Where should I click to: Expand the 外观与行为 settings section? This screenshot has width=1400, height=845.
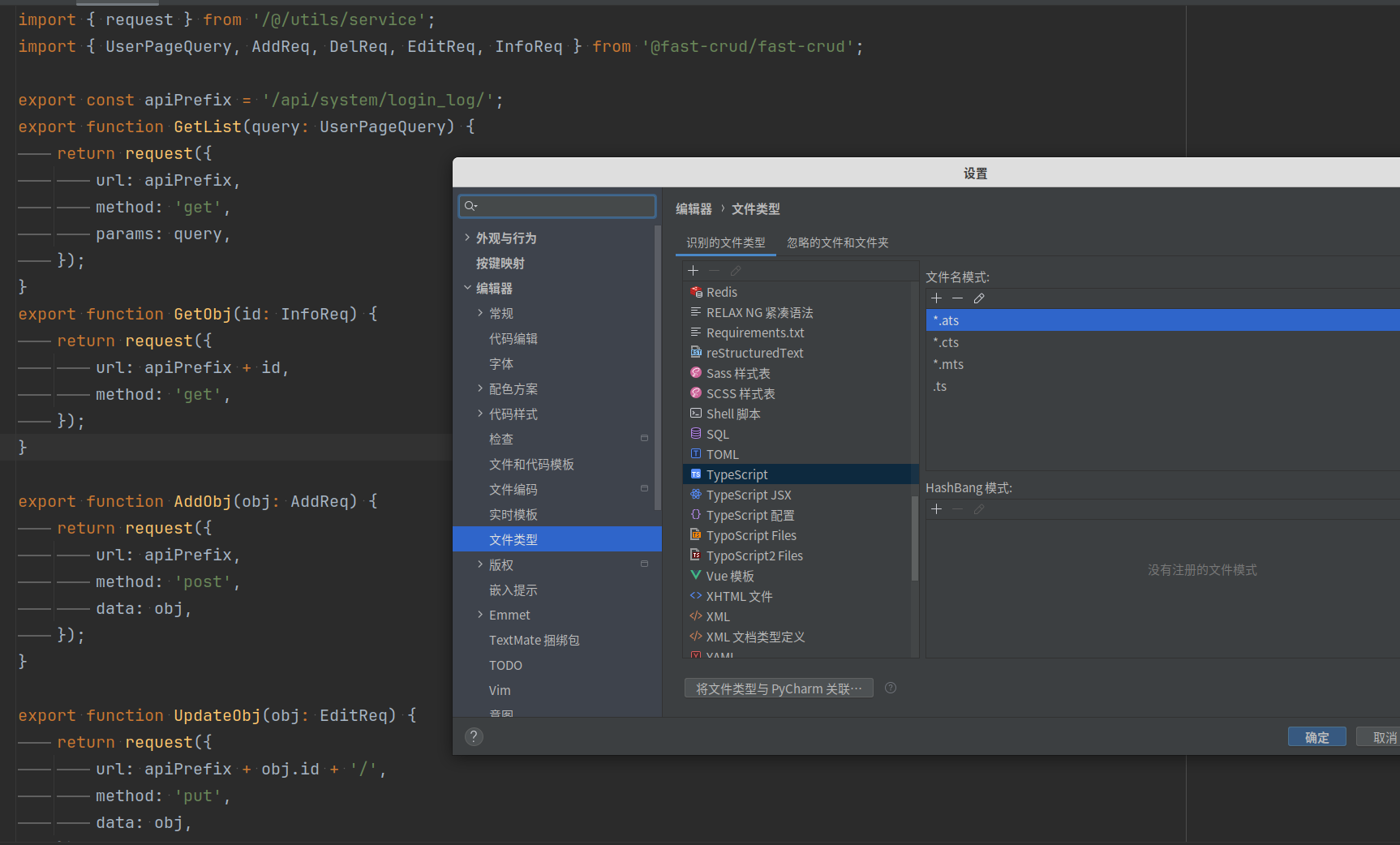pyautogui.click(x=466, y=238)
